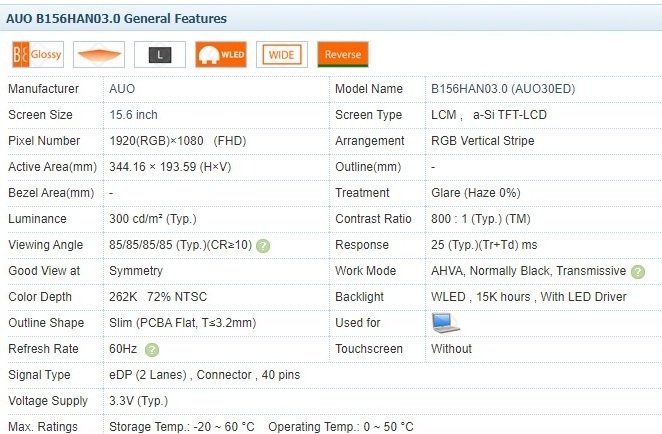Open the Refresh Rate help question mark
Viewport: 662px width, 434px height.
[152, 350]
